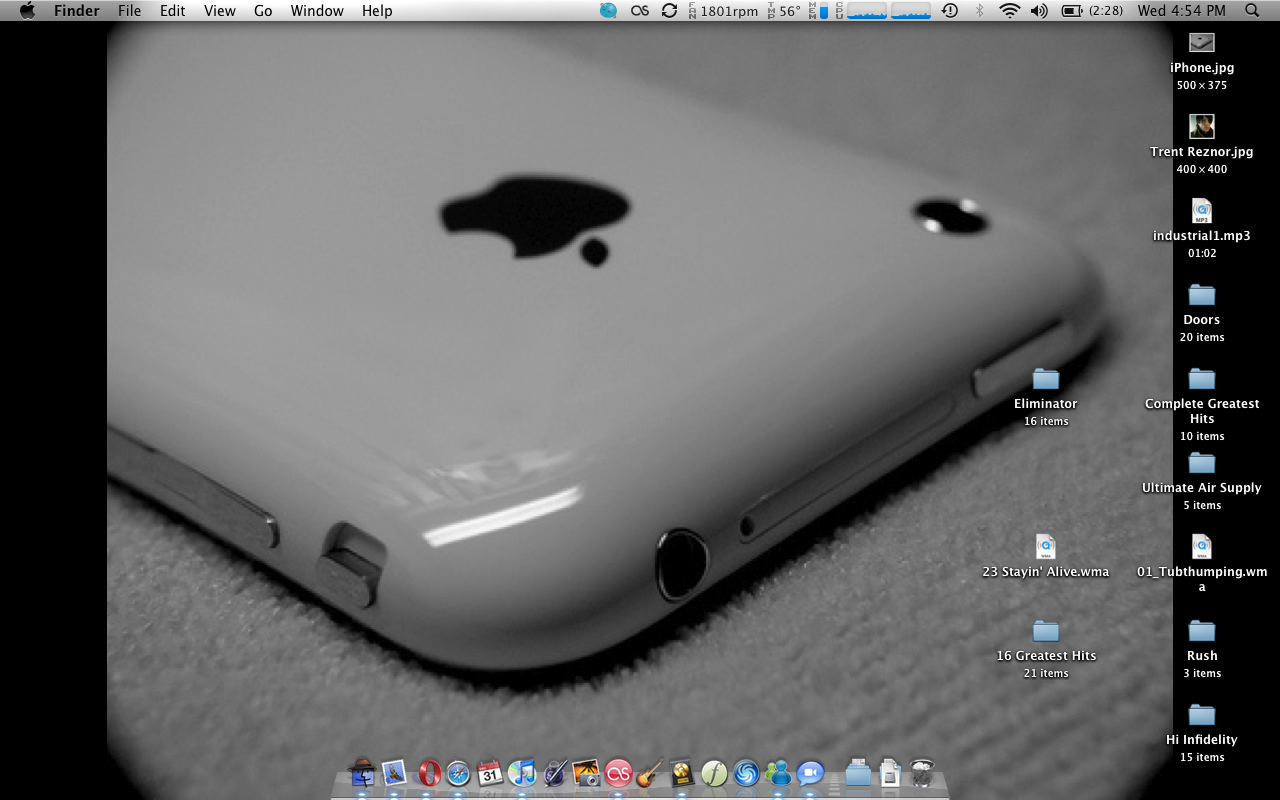Select the 23 Stayin' Alive.wma file
The height and width of the screenshot is (800, 1280).
[x=1046, y=546]
